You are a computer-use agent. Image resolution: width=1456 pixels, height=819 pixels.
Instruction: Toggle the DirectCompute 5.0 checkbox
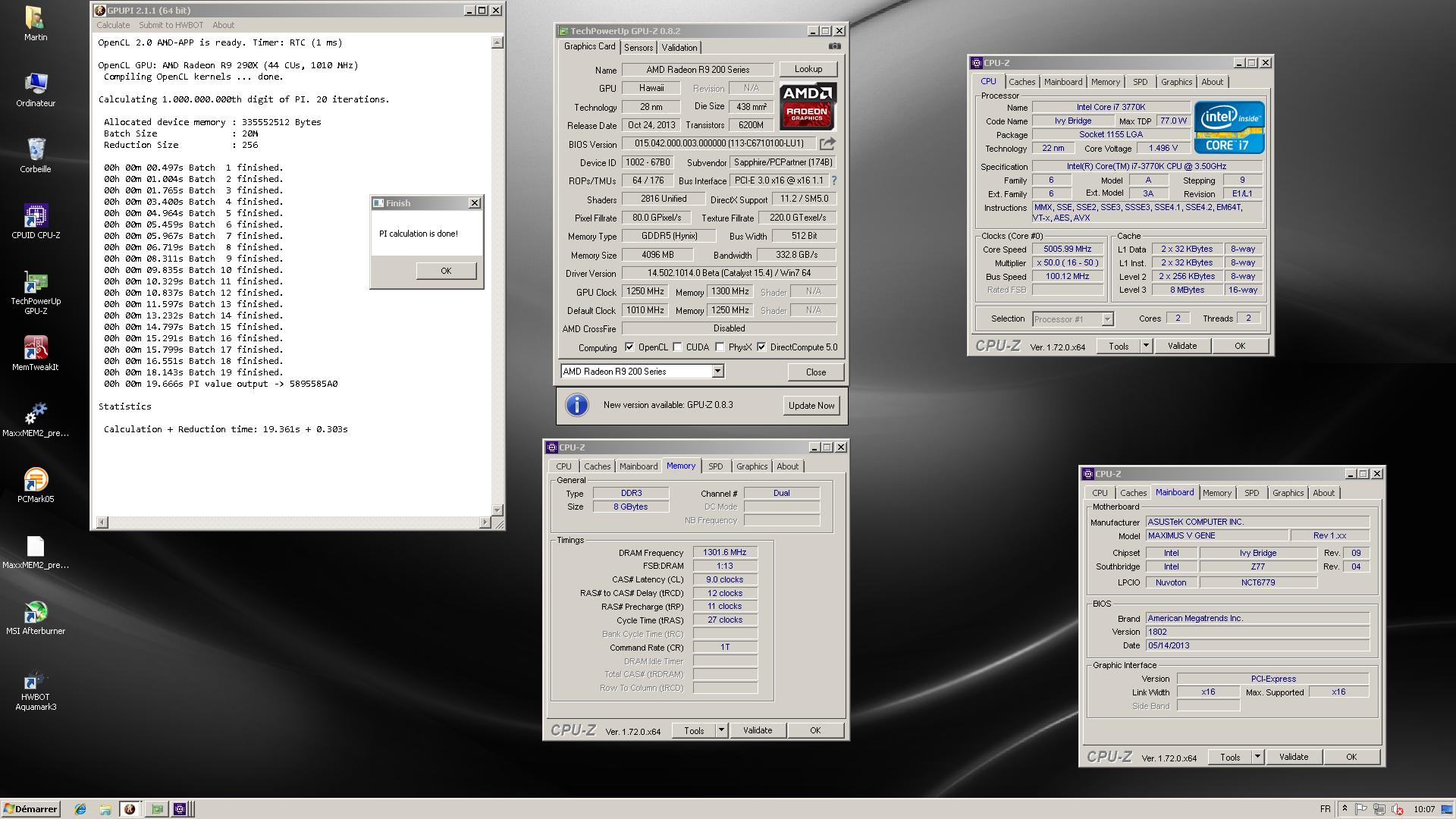click(761, 347)
